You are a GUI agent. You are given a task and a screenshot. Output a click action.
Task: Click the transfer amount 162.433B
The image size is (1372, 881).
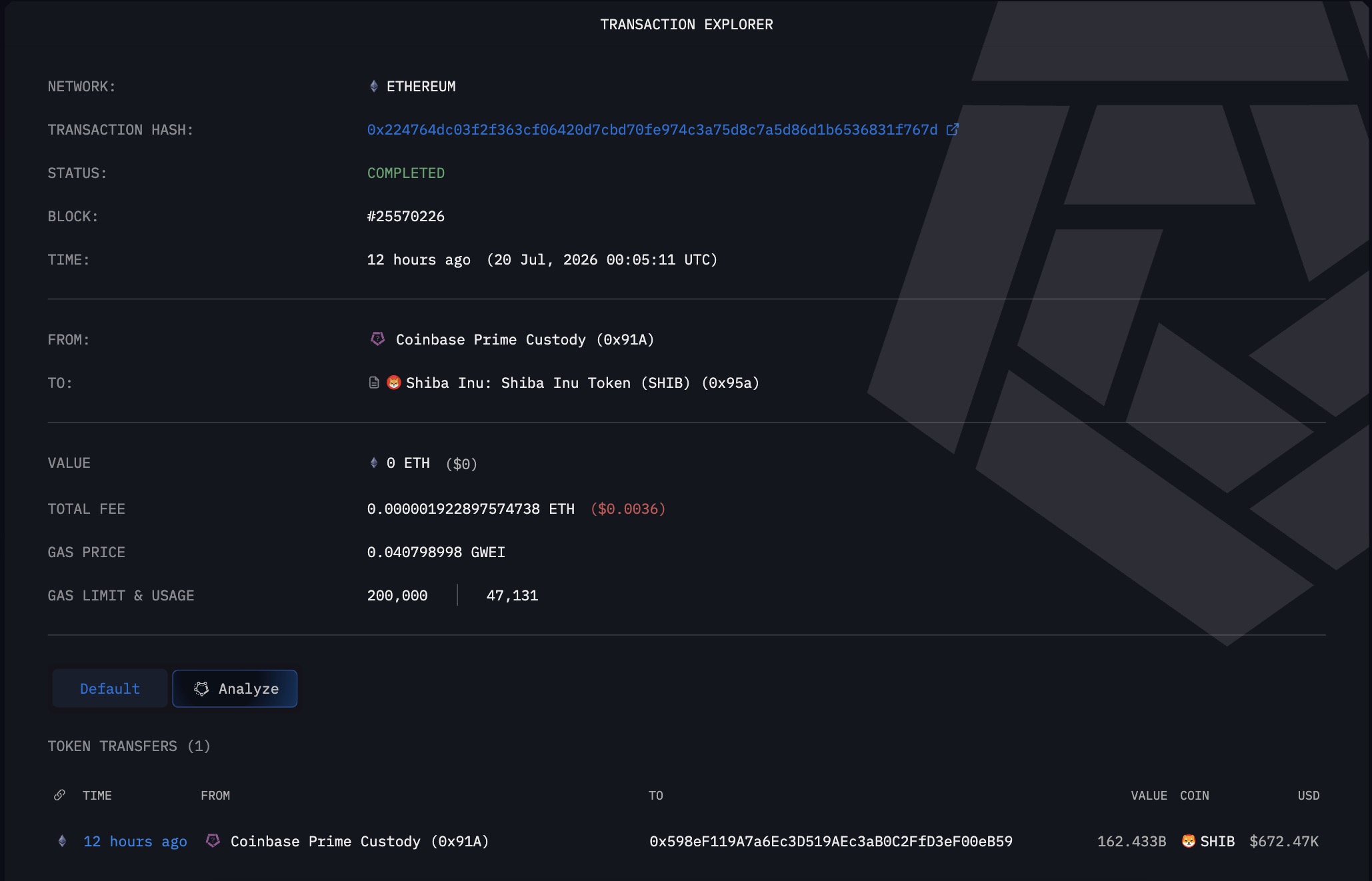(x=1132, y=842)
